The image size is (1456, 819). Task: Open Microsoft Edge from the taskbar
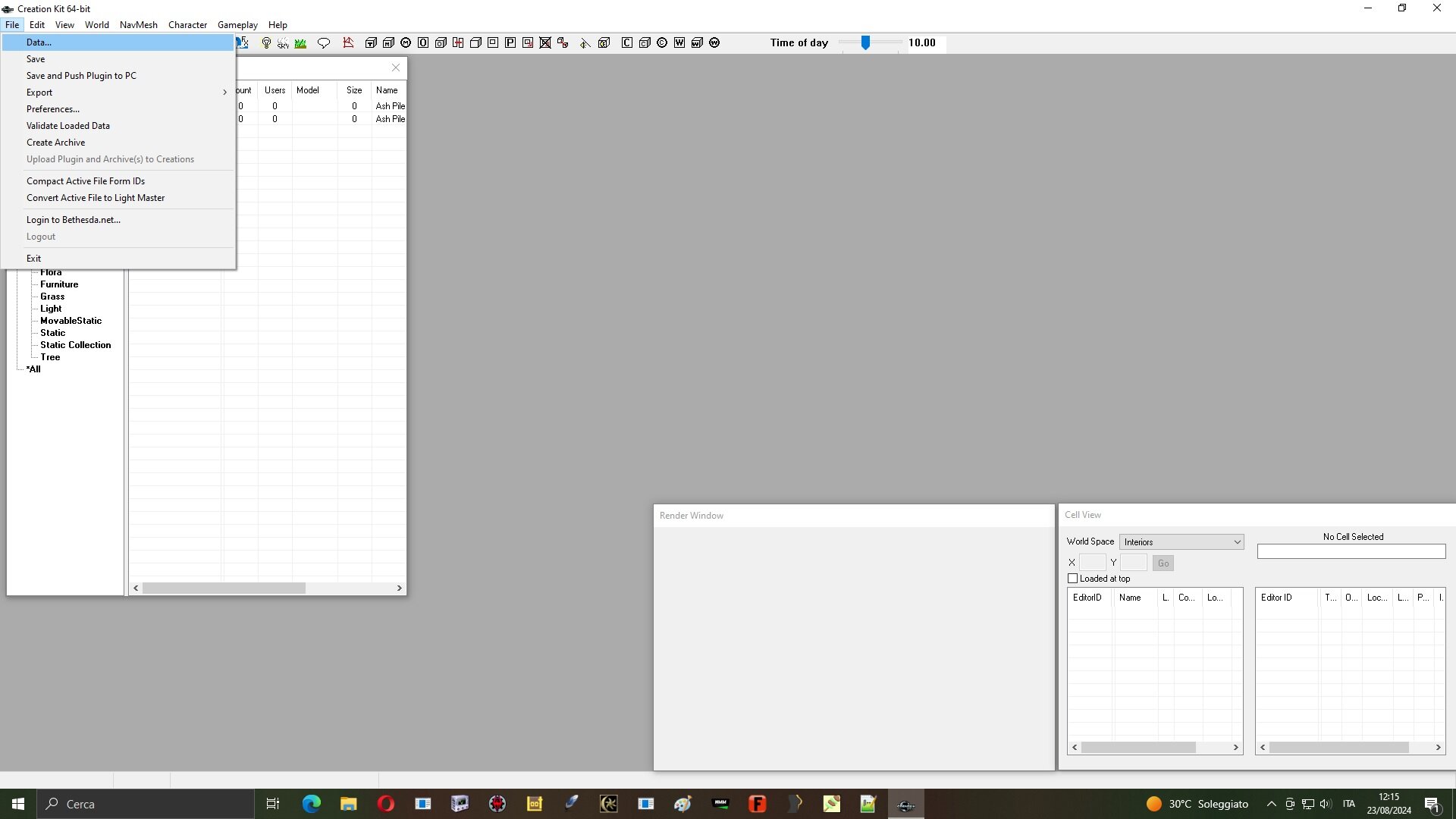tap(312, 804)
